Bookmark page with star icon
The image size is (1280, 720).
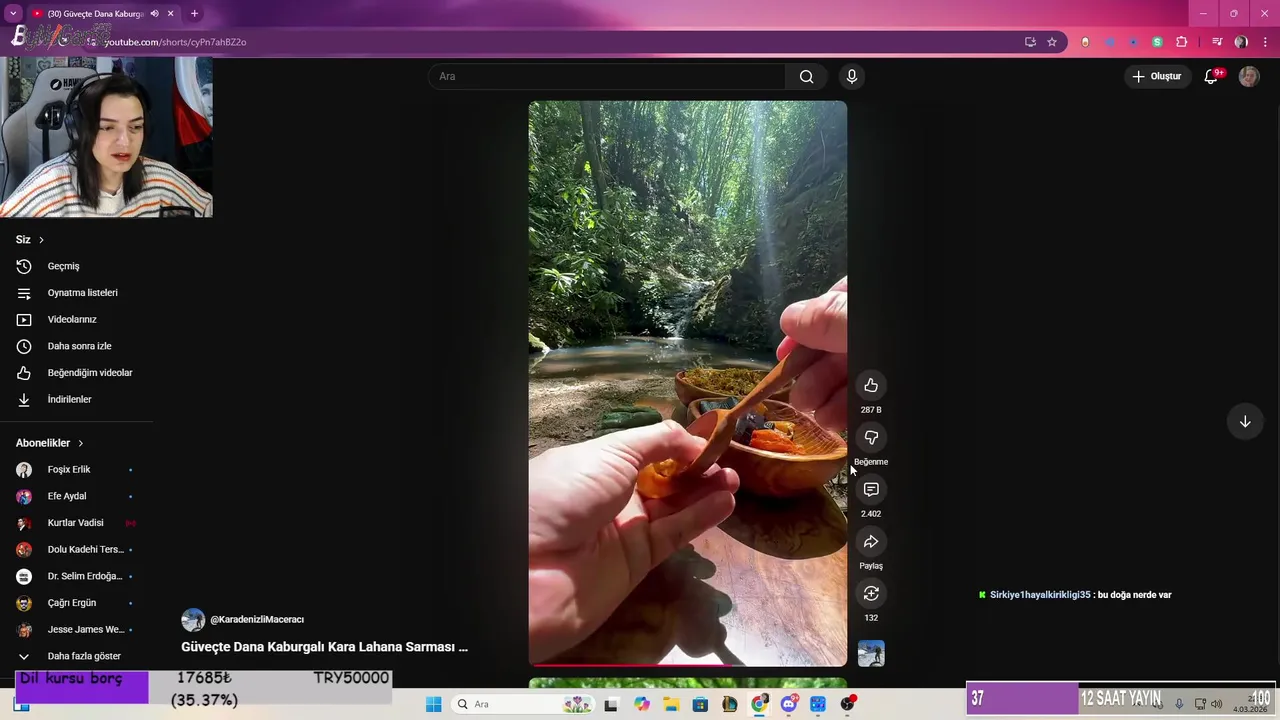tap(1052, 42)
